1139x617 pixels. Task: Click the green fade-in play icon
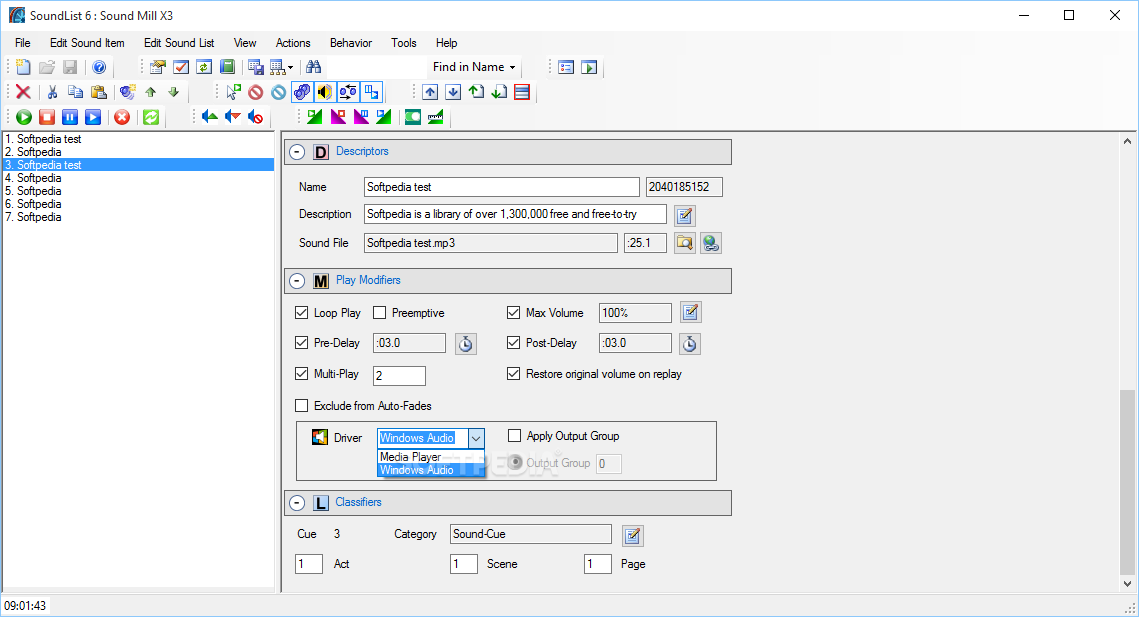pos(315,117)
